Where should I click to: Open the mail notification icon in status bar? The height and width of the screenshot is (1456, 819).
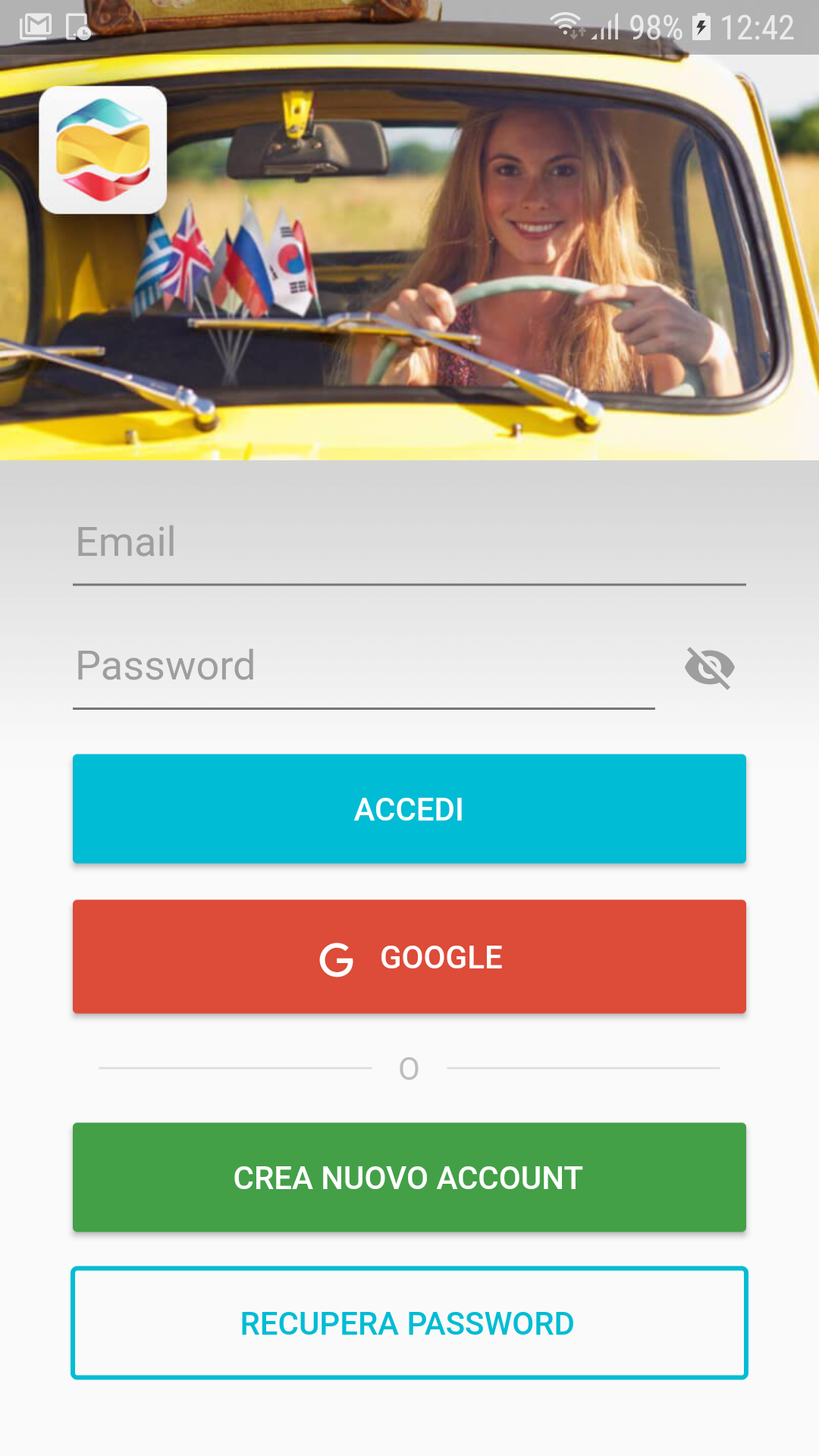(x=36, y=27)
